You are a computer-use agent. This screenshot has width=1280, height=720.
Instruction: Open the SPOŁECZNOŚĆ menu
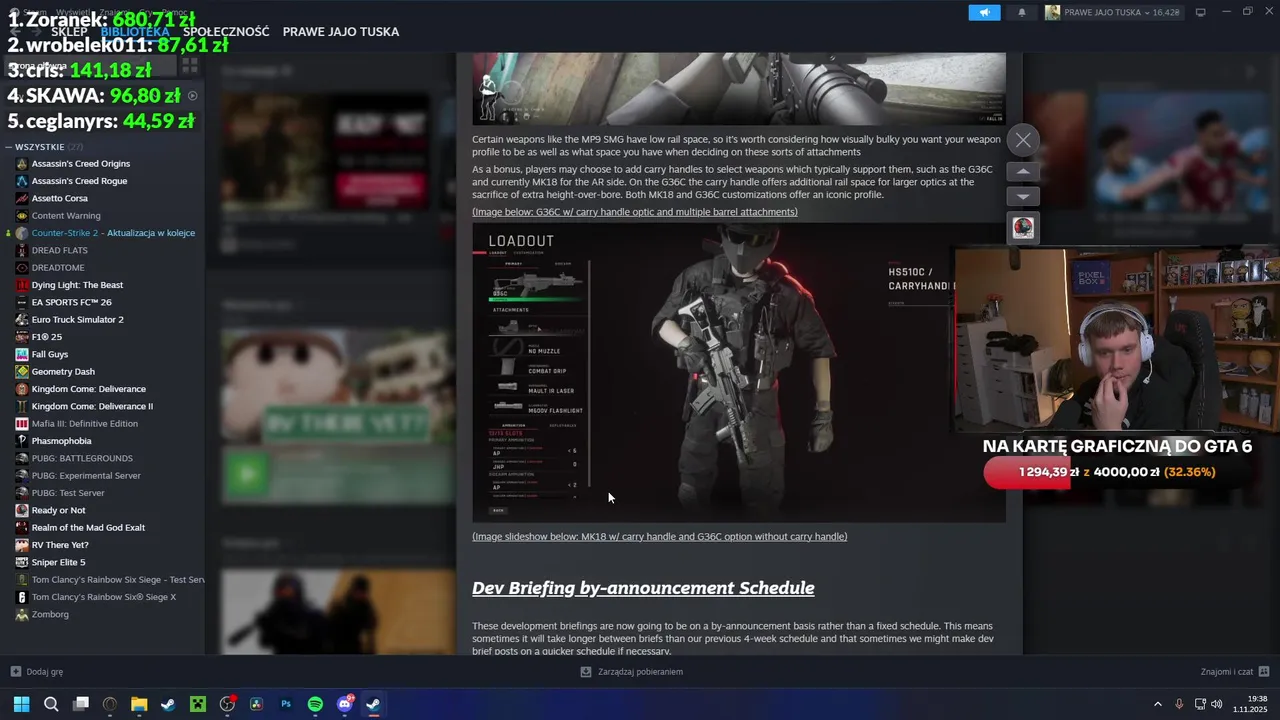click(x=226, y=32)
